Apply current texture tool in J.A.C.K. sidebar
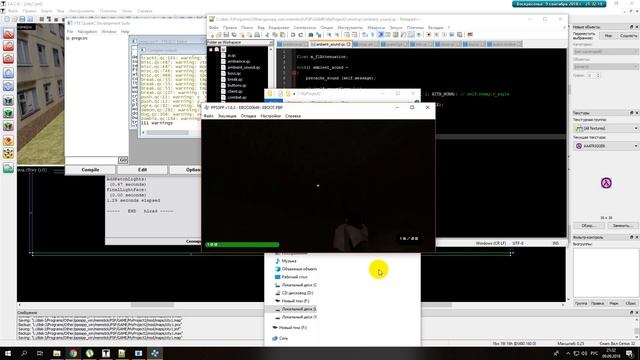This screenshot has width=640, height=360. pyautogui.click(x=8, y=113)
